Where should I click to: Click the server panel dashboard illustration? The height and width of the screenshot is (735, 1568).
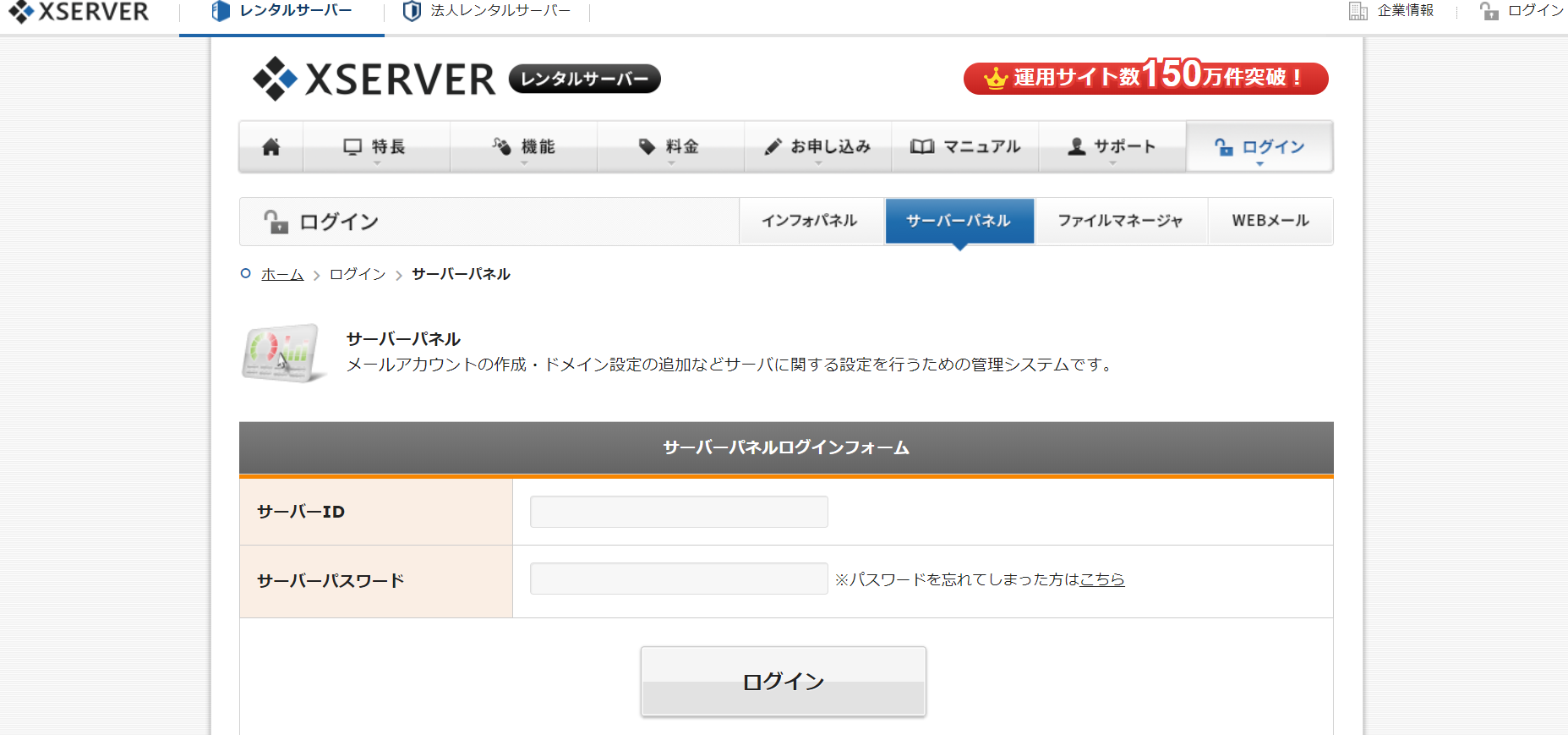click(283, 353)
